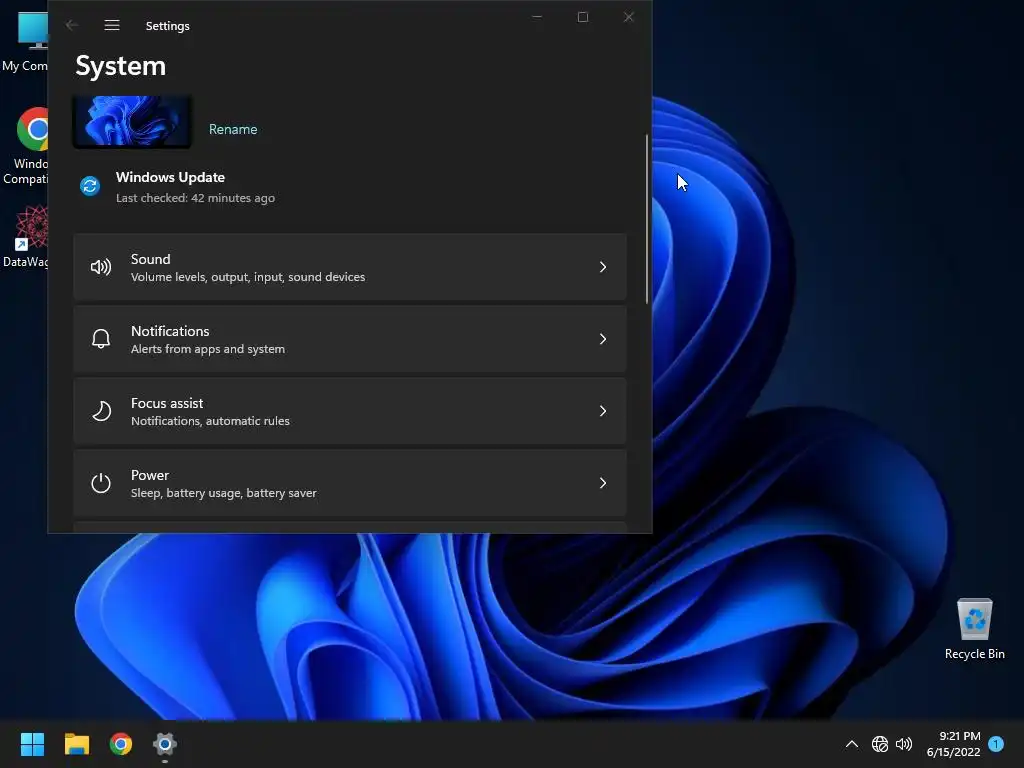The image size is (1024, 768).
Task: Open Google Chrome from the taskbar
Action: click(x=121, y=744)
